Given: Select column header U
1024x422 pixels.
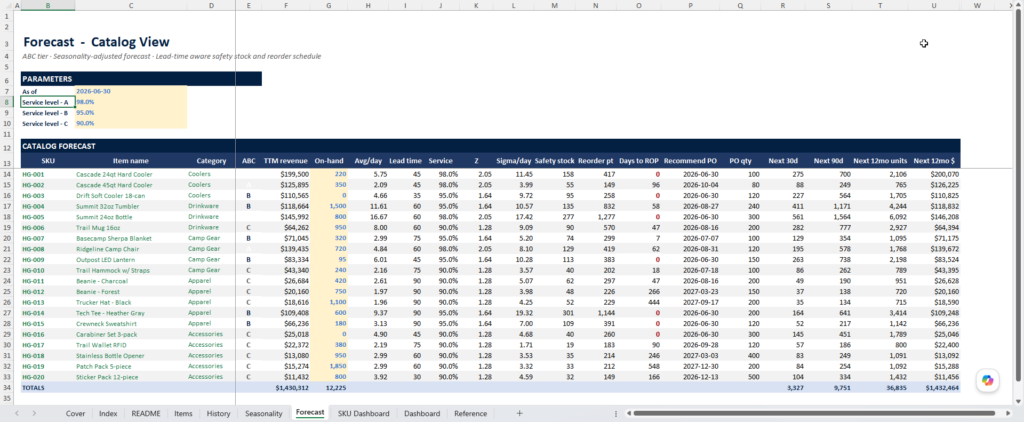Looking at the screenshot, I should tap(935, 5).
